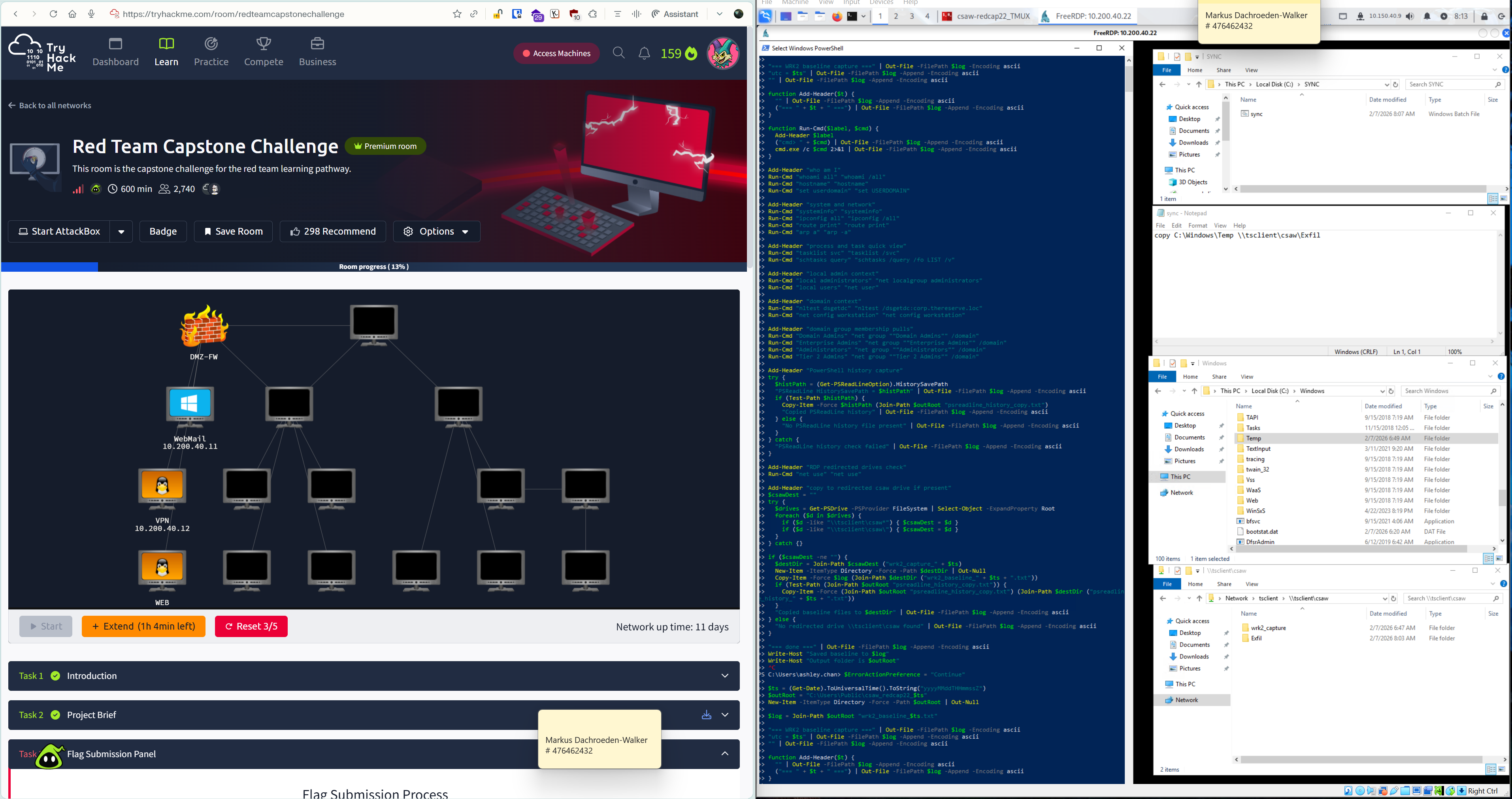Click the DMZ-FW firewall icon
1512x799 pixels.
204,325
